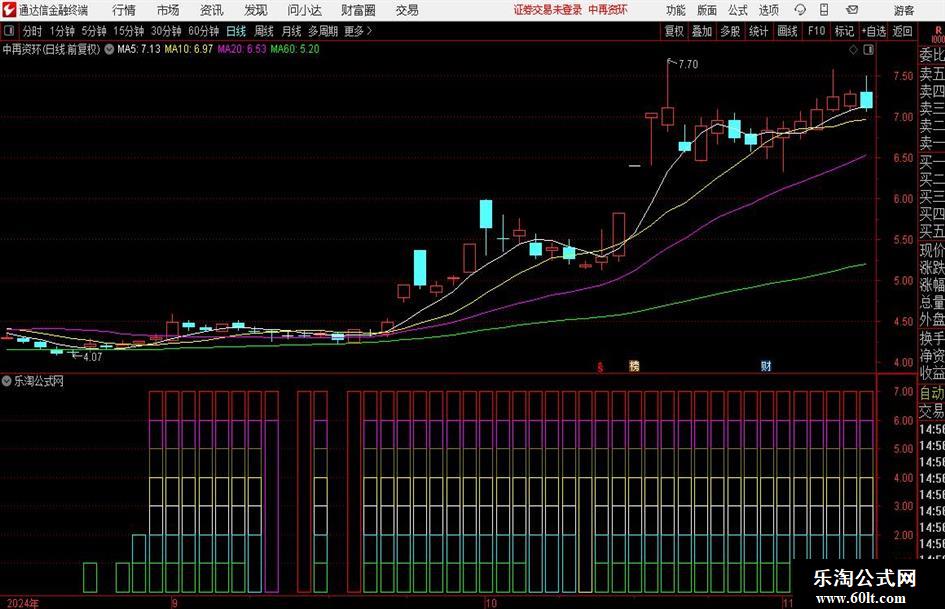Switch to the 5分钟 period tab
The image size is (945, 609).
(94, 31)
